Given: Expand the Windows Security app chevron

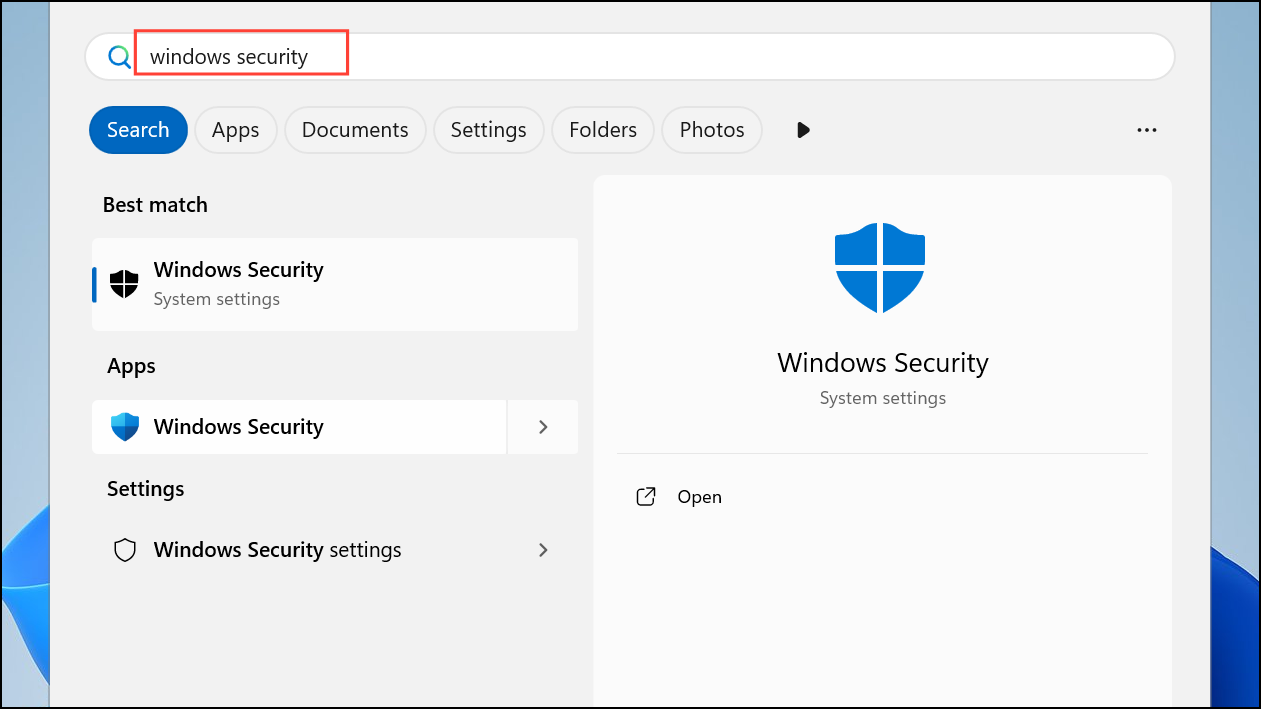Looking at the screenshot, I should [x=543, y=427].
